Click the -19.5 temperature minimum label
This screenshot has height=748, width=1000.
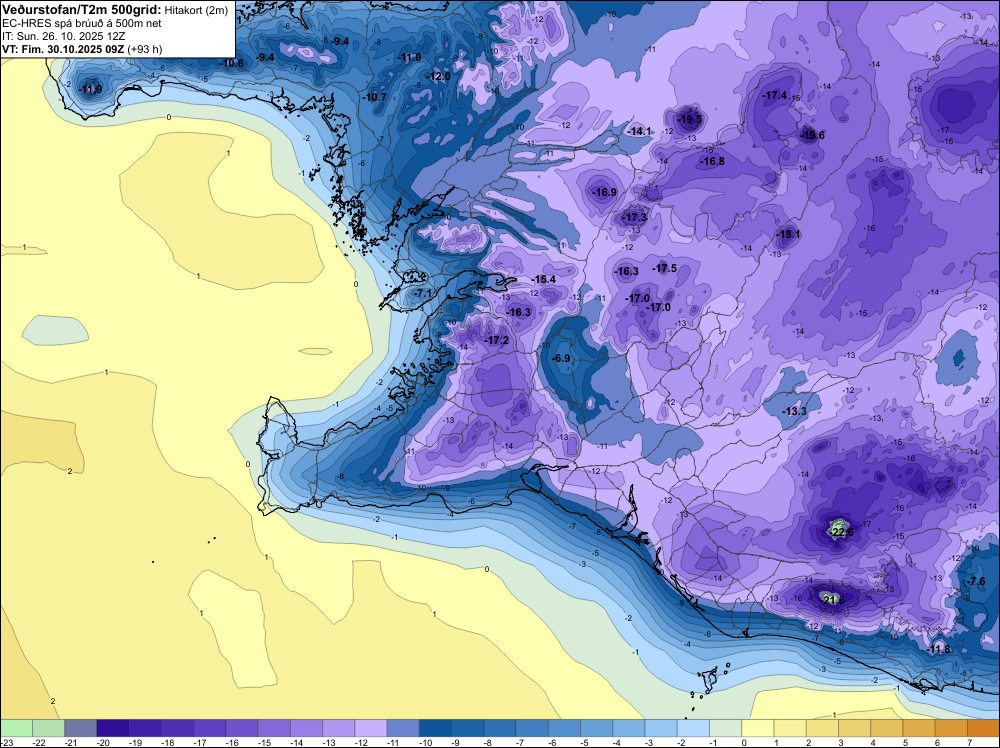(689, 119)
